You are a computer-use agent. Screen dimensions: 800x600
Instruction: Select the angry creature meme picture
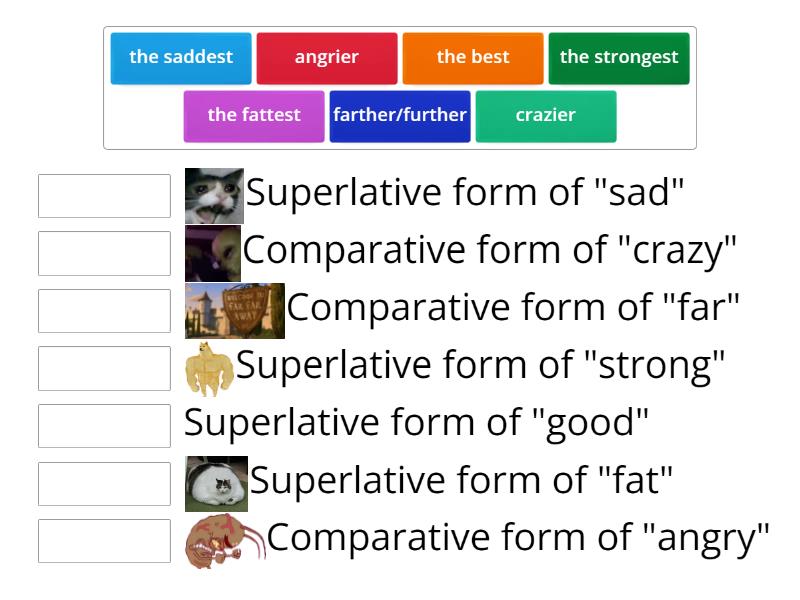(222, 540)
